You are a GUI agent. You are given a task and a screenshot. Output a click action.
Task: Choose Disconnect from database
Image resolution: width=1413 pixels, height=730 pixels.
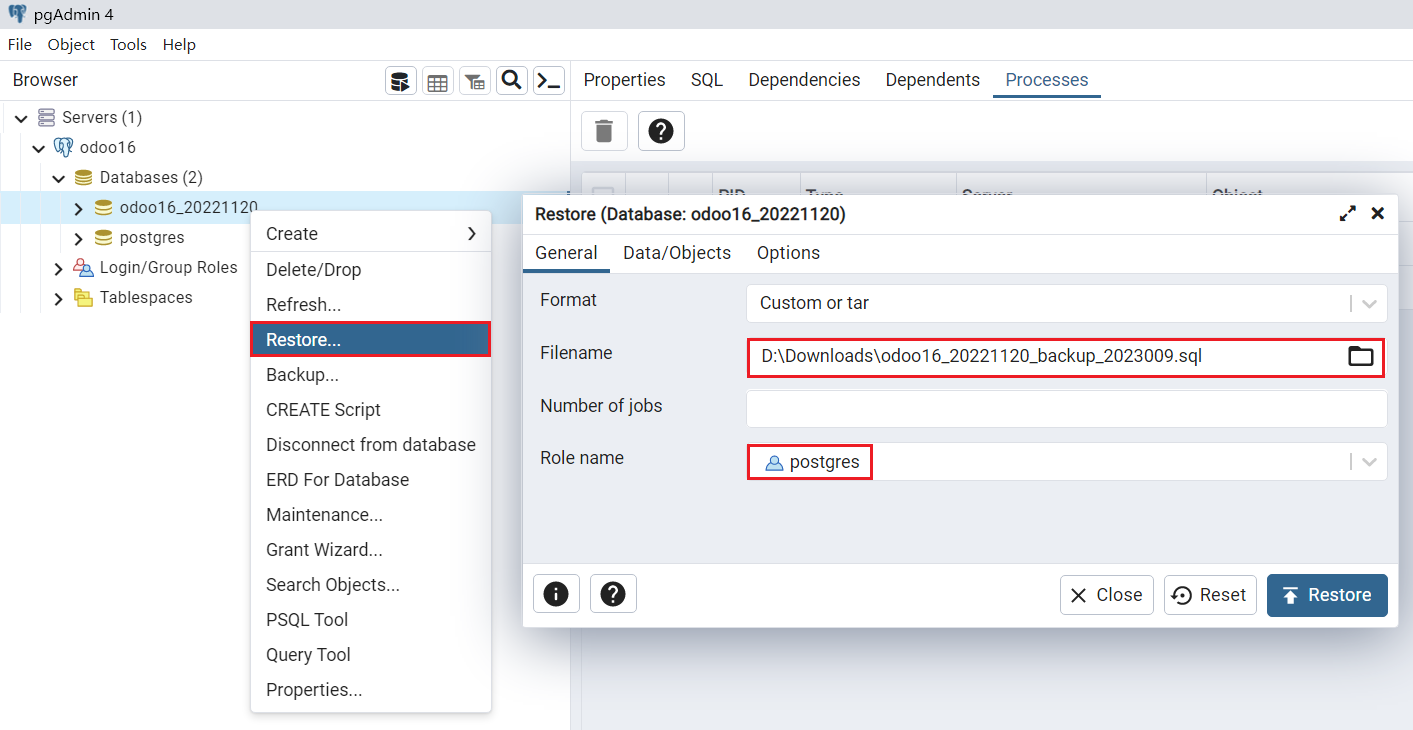[371, 445]
